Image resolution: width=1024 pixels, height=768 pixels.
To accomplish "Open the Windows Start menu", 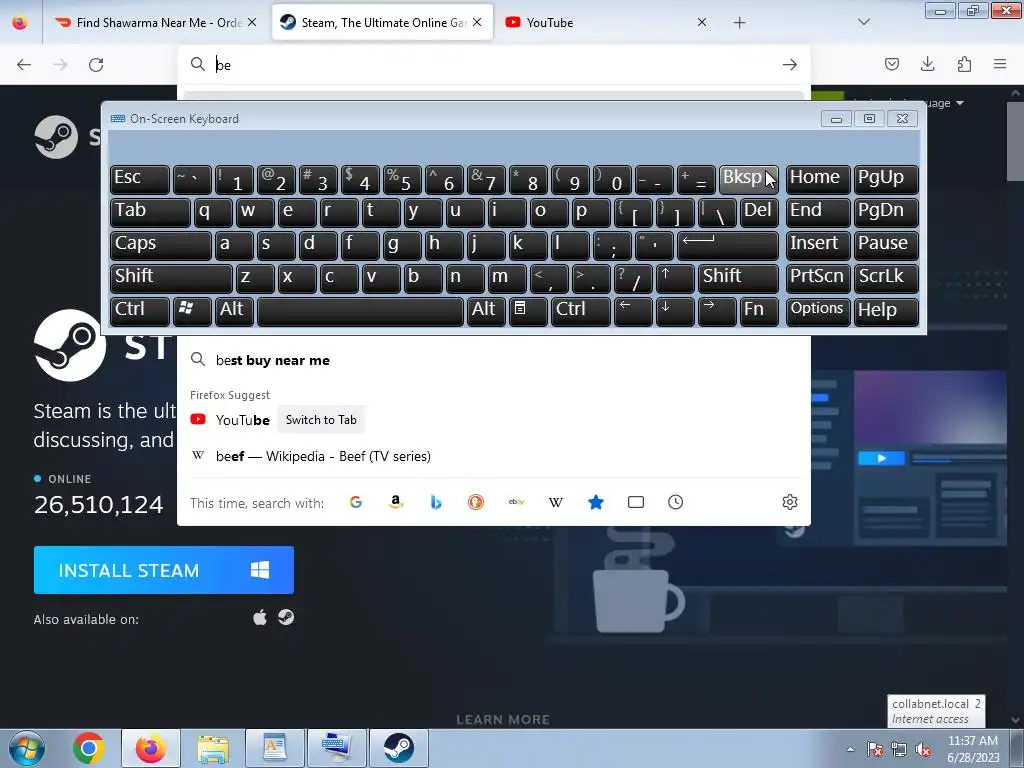I will pyautogui.click(x=27, y=748).
